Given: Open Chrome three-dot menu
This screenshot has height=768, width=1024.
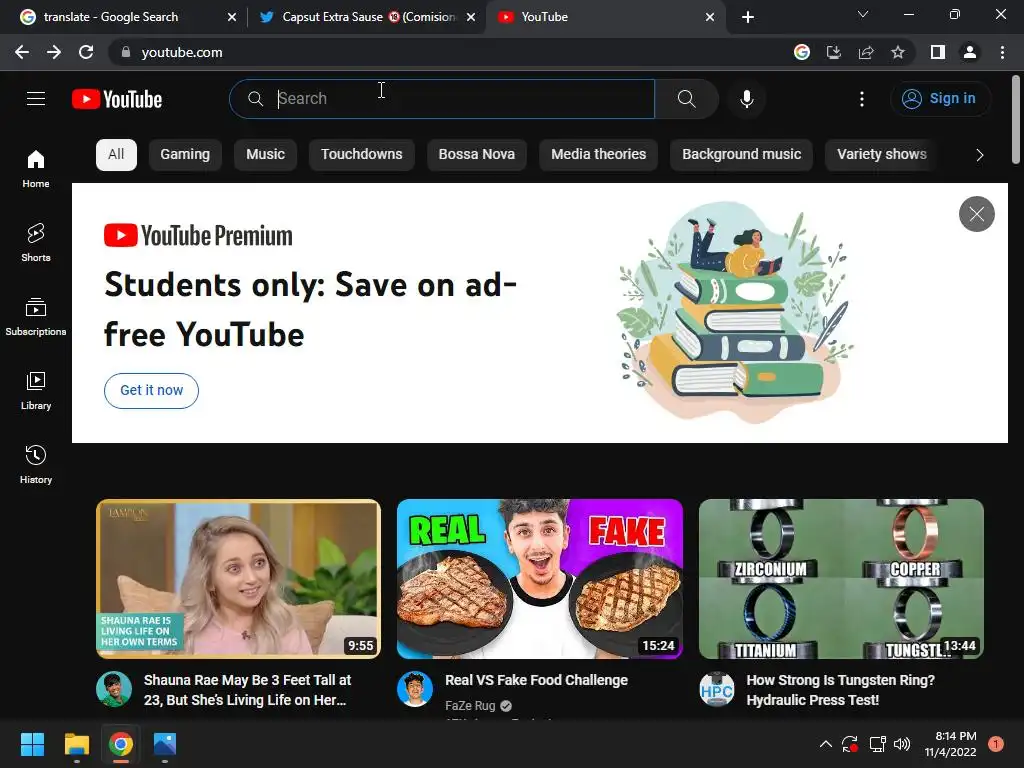Looking at the screenshot, I should [x=1002, y=52].
